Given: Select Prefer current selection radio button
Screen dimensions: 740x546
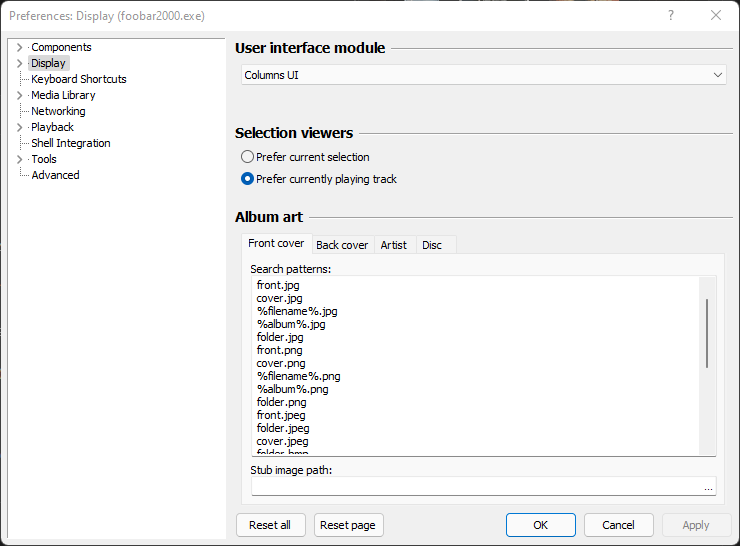Looking at the screenshot, I should pos(248,157).
